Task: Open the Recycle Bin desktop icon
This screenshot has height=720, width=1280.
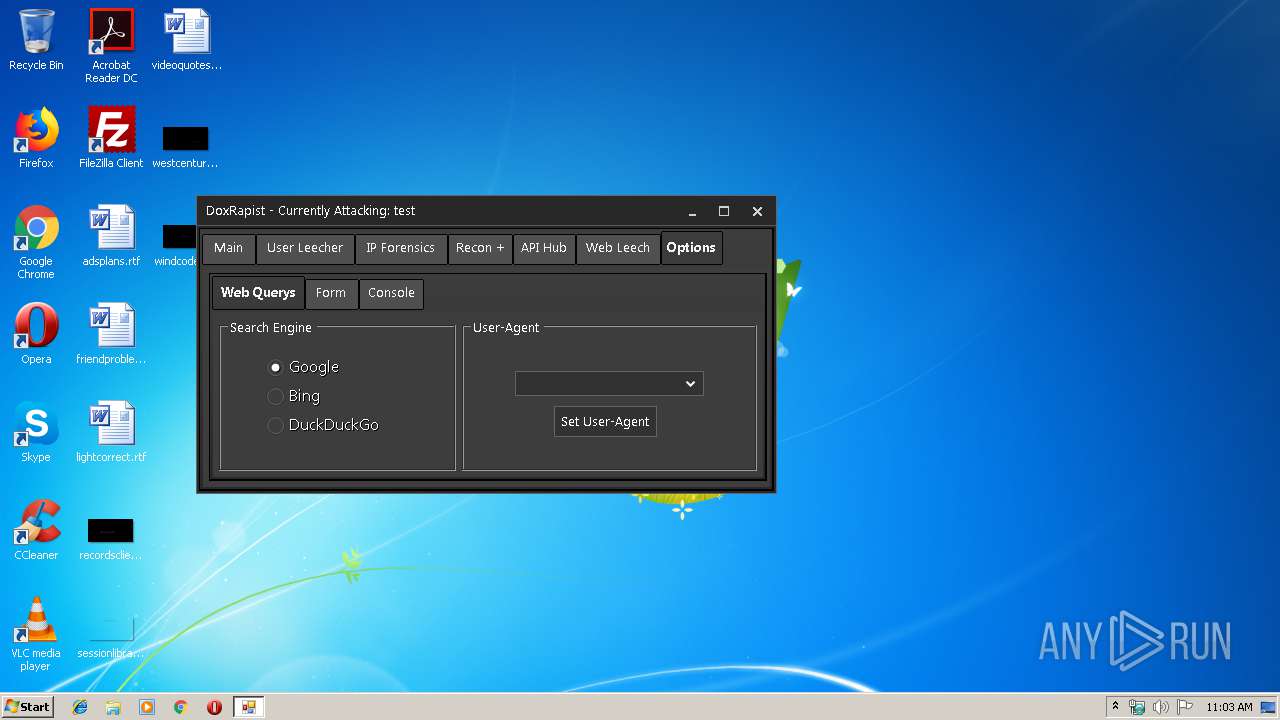Action: tap(36, 40)
